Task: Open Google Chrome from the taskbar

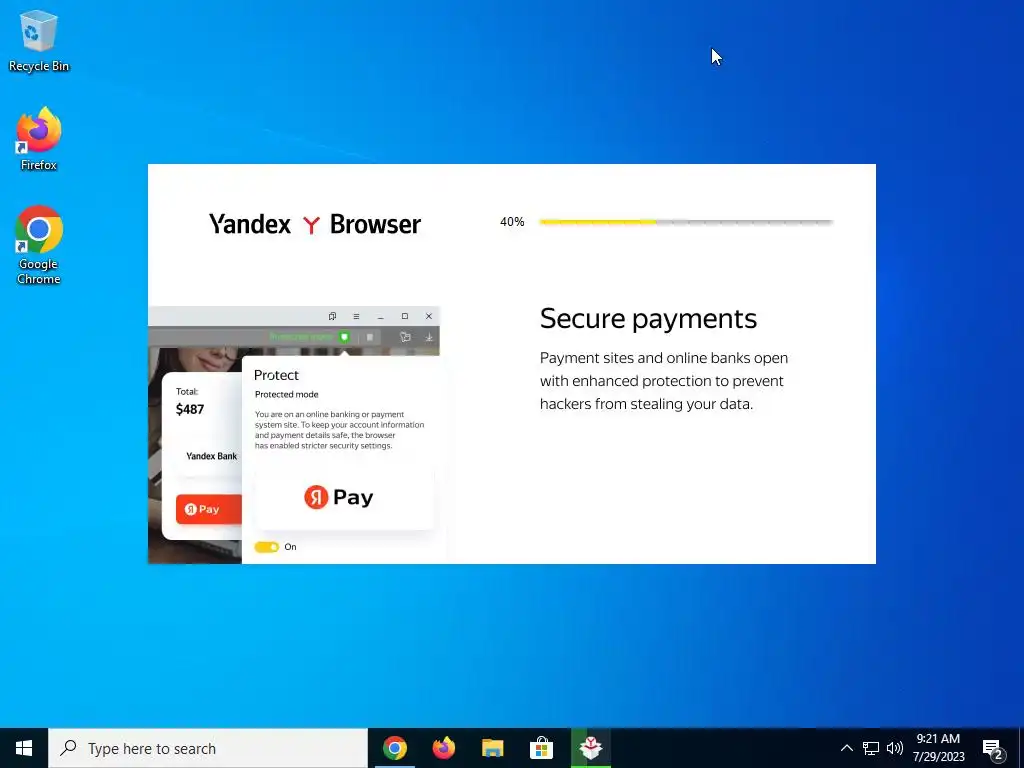Action: pyautogui.click(x=394, y=748)
